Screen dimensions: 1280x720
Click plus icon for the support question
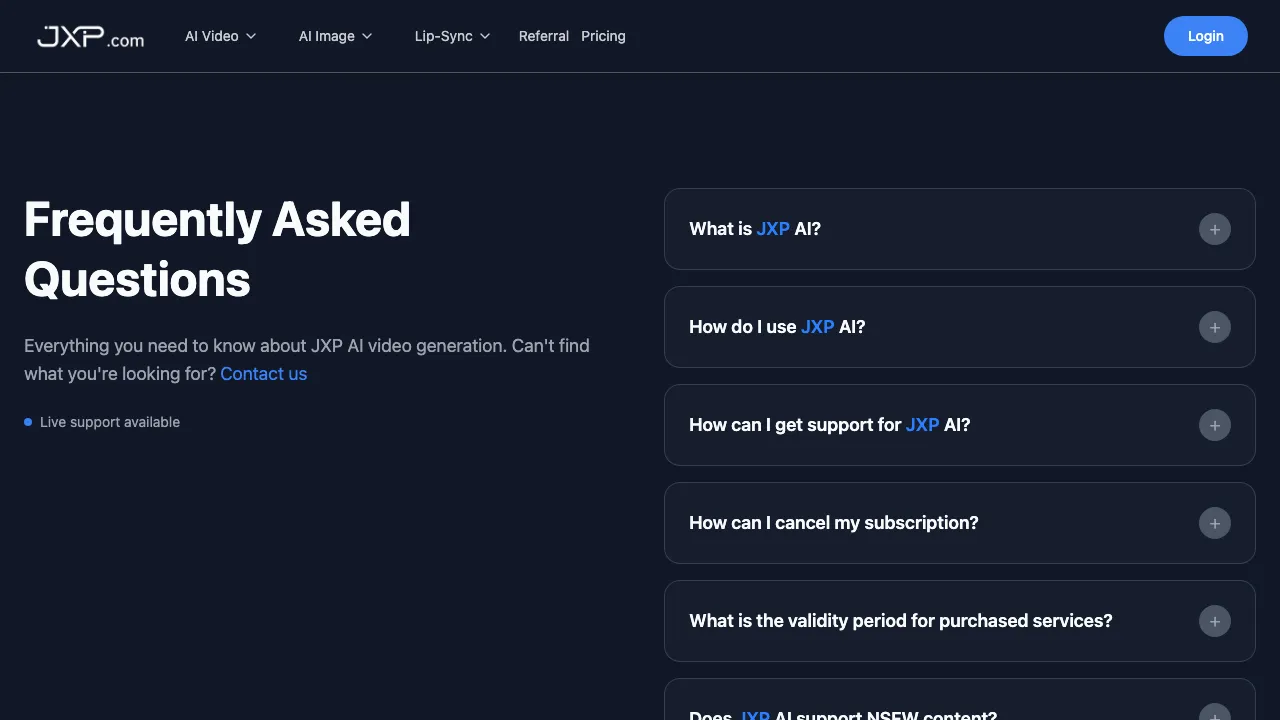tap(1214, 425)
